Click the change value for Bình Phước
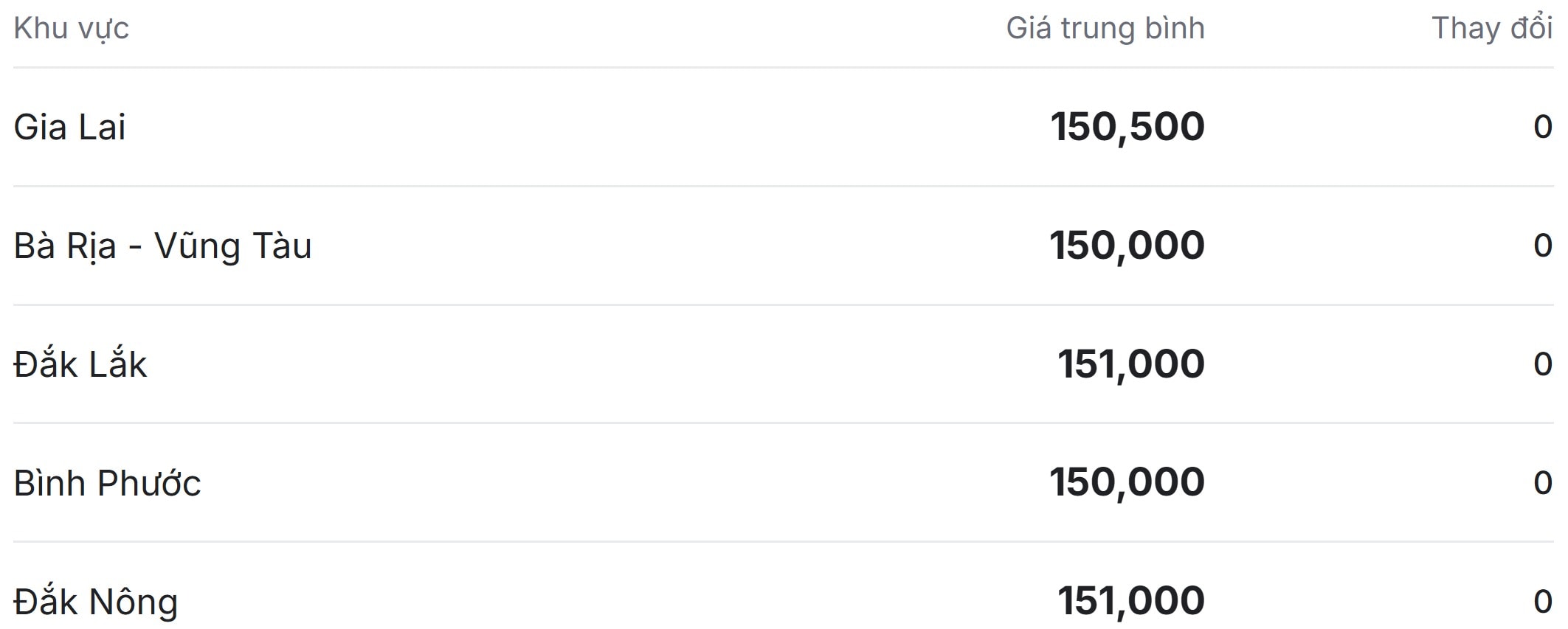 tap(1542, 483)
